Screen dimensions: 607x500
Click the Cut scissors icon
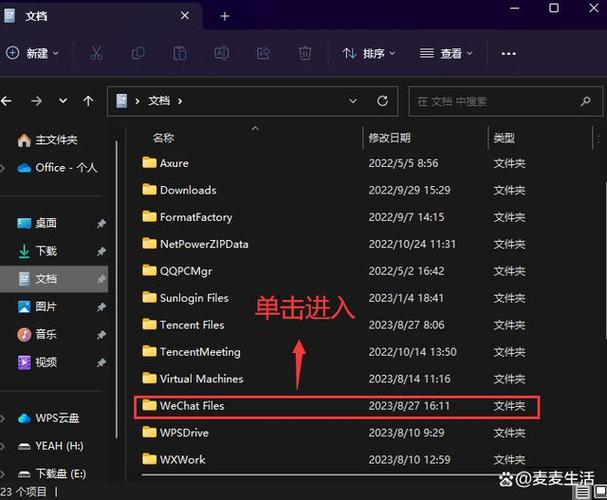pos(96,53)
